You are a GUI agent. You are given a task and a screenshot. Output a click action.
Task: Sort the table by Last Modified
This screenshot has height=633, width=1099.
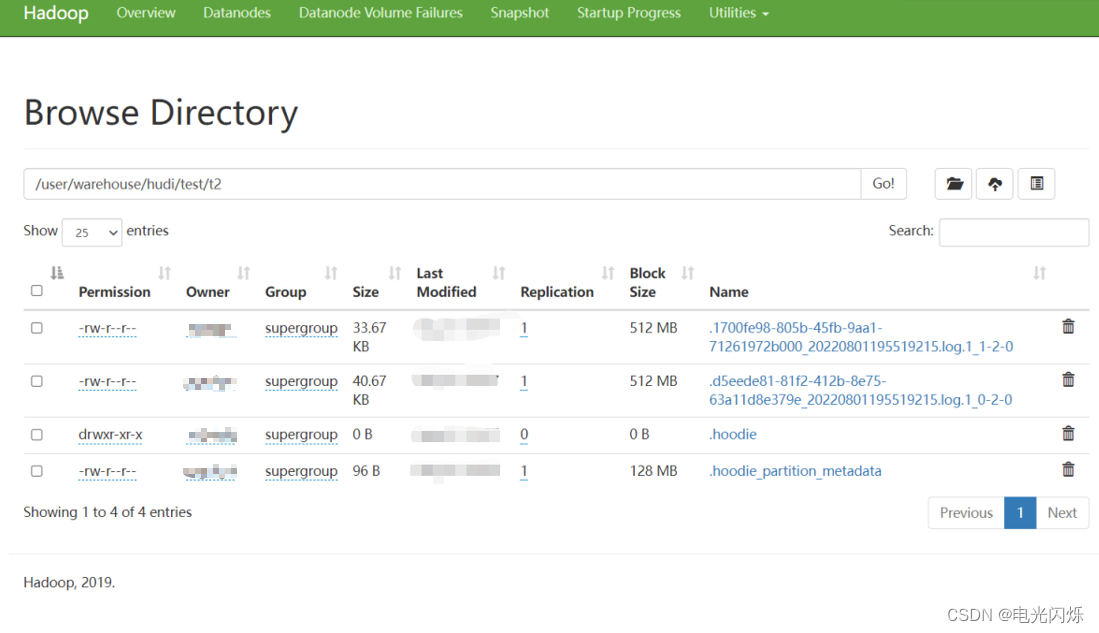(x=445, y=282)
